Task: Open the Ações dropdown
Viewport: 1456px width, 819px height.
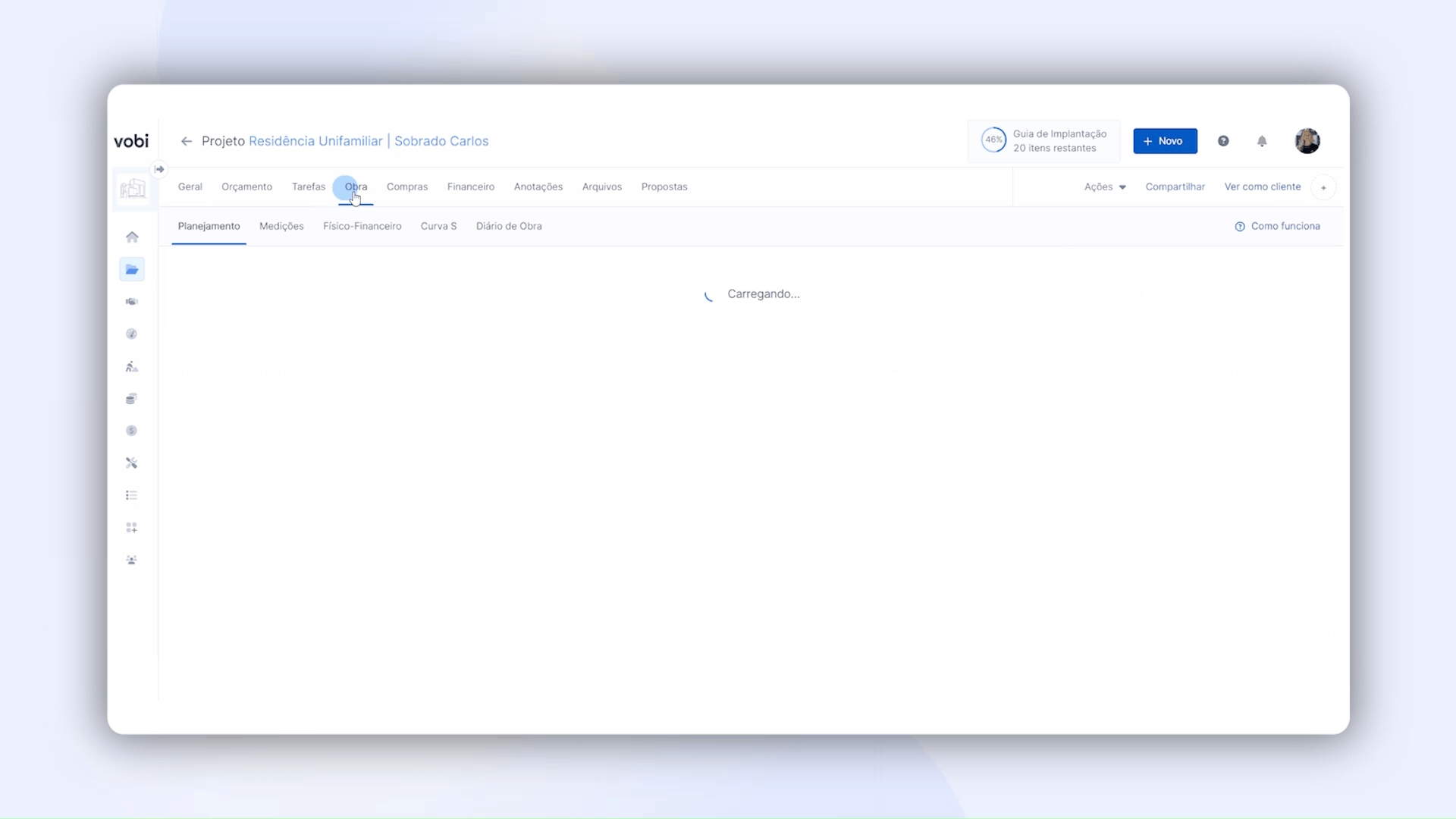Action: (1105, 187)
